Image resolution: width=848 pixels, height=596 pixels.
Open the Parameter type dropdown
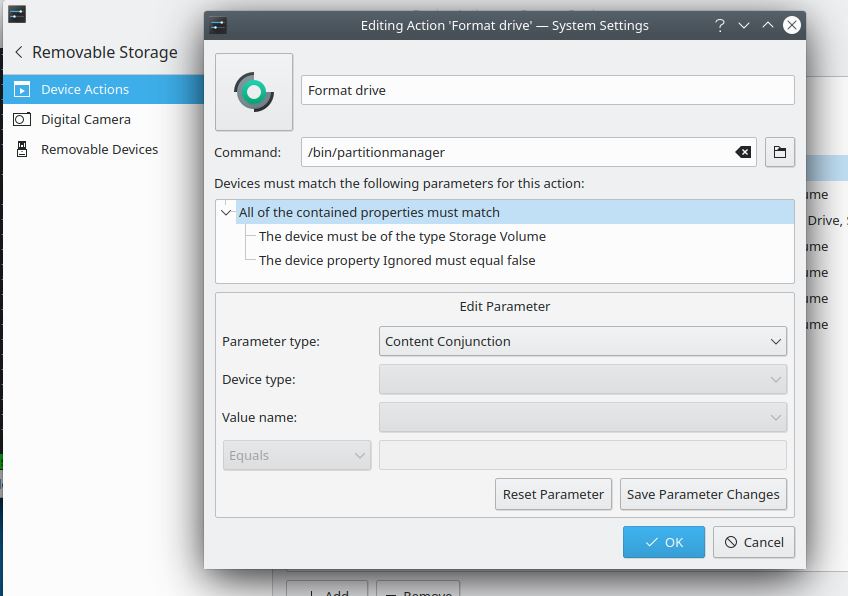[583, 341]
